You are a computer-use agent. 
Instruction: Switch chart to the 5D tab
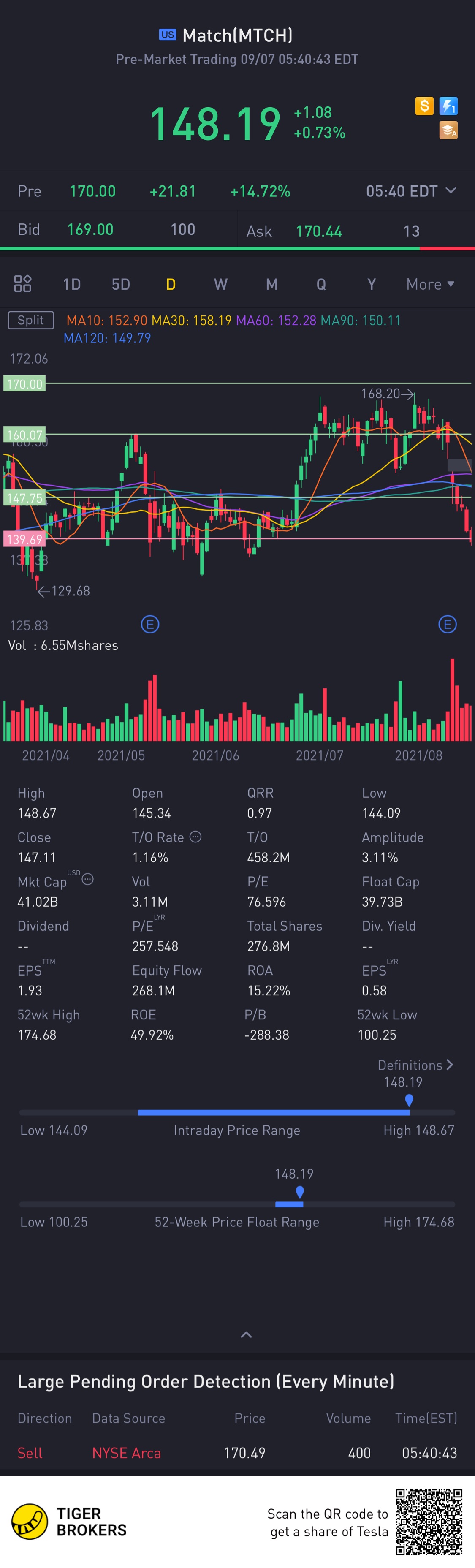click(x=121, y=284)
